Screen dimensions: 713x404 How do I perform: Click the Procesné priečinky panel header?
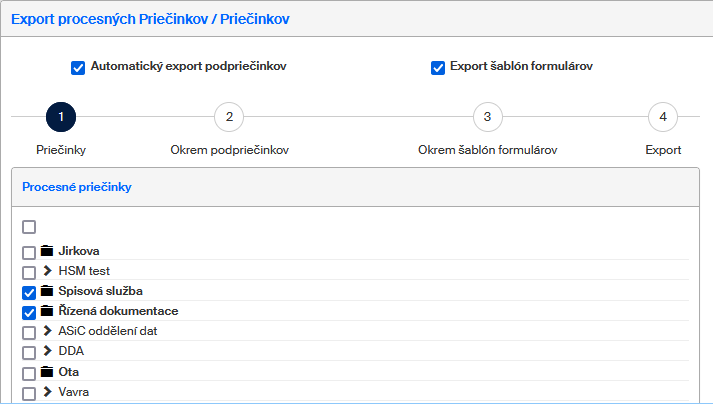(77, 187)
